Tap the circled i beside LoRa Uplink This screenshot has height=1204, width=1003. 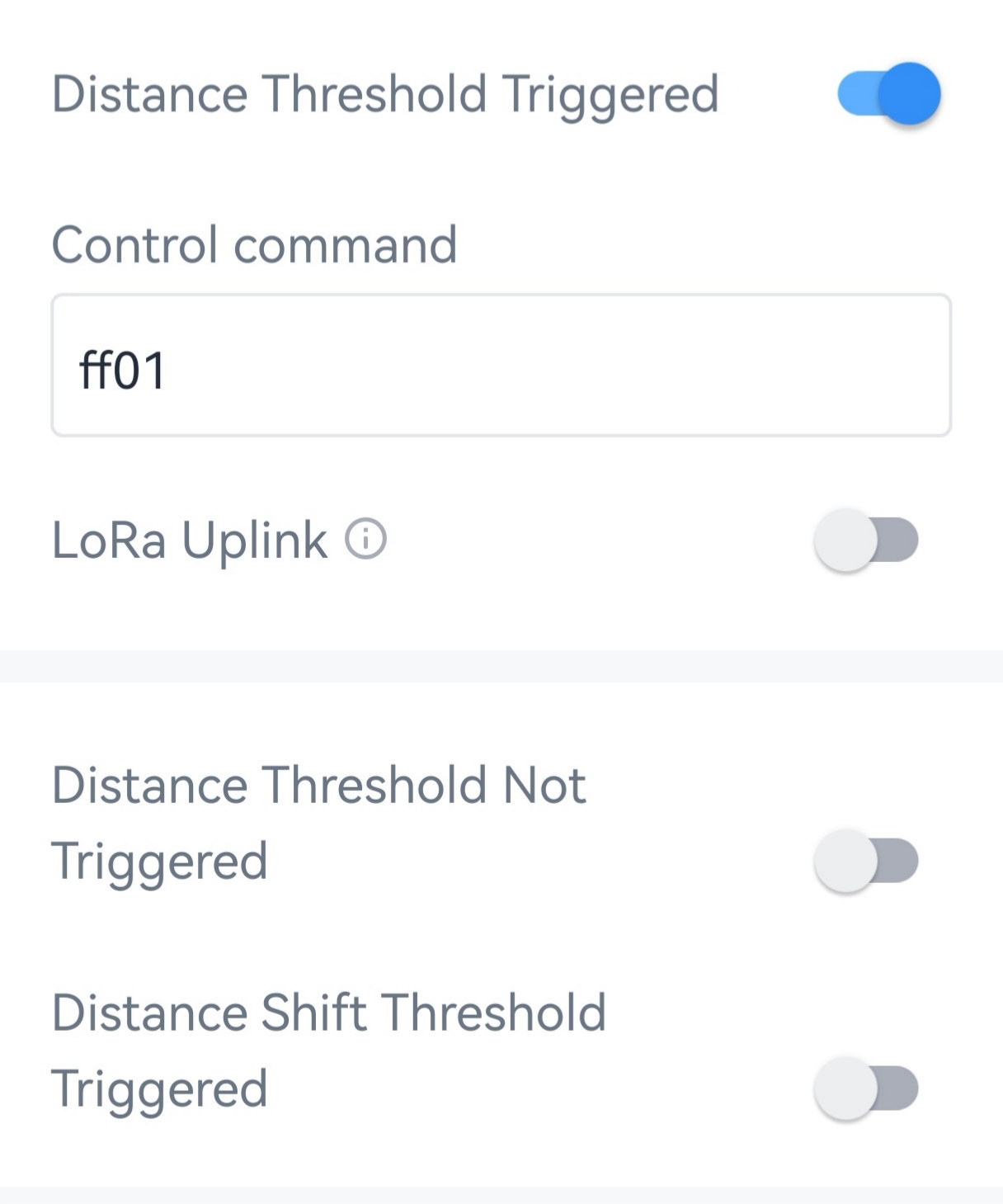pyautogui.click(x=365, y=541)
